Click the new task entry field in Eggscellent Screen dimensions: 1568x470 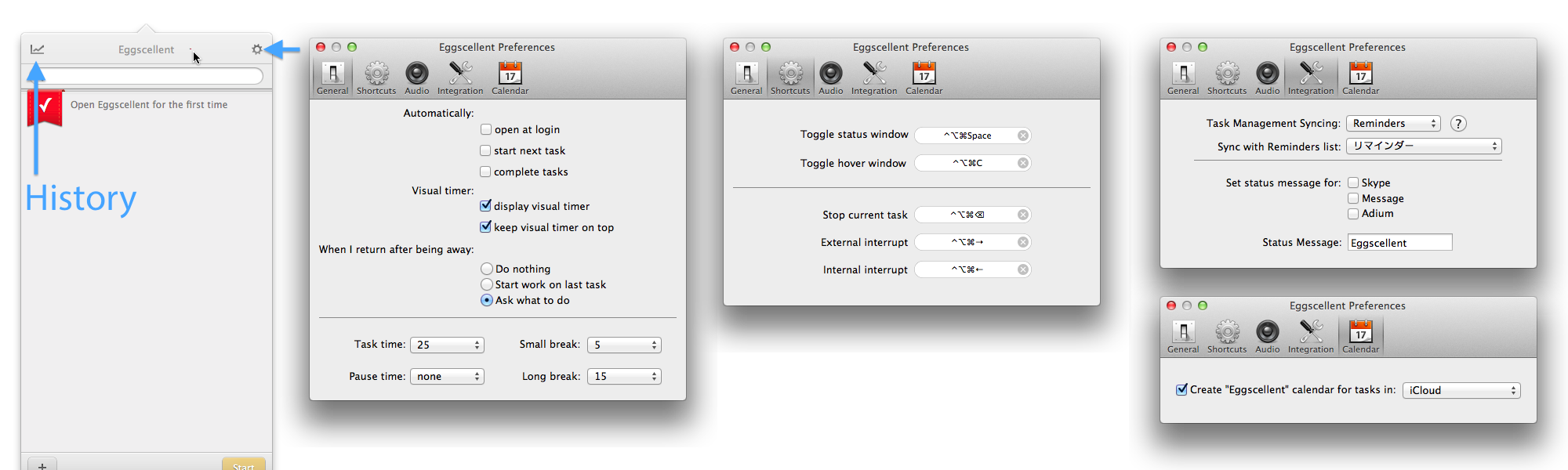click(146, 76)
